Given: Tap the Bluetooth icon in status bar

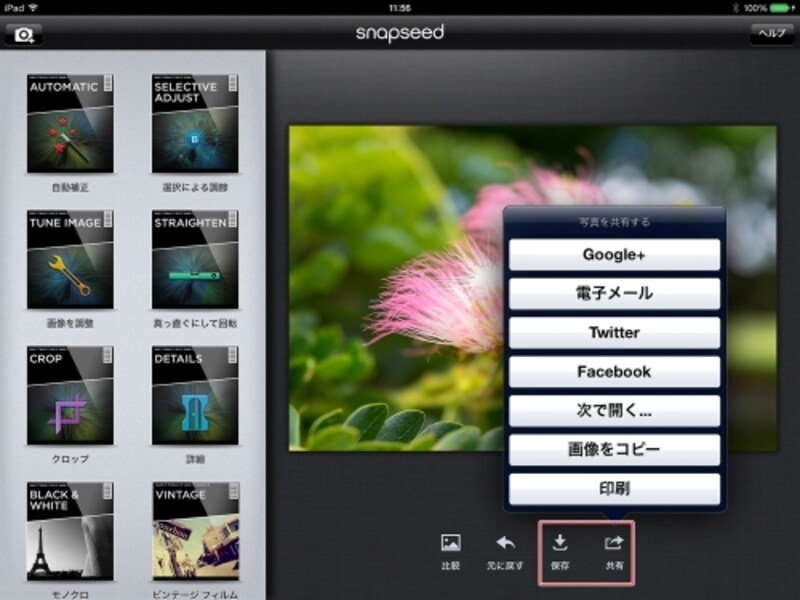Looking at the screenshot, I should (x=736, y=8).
